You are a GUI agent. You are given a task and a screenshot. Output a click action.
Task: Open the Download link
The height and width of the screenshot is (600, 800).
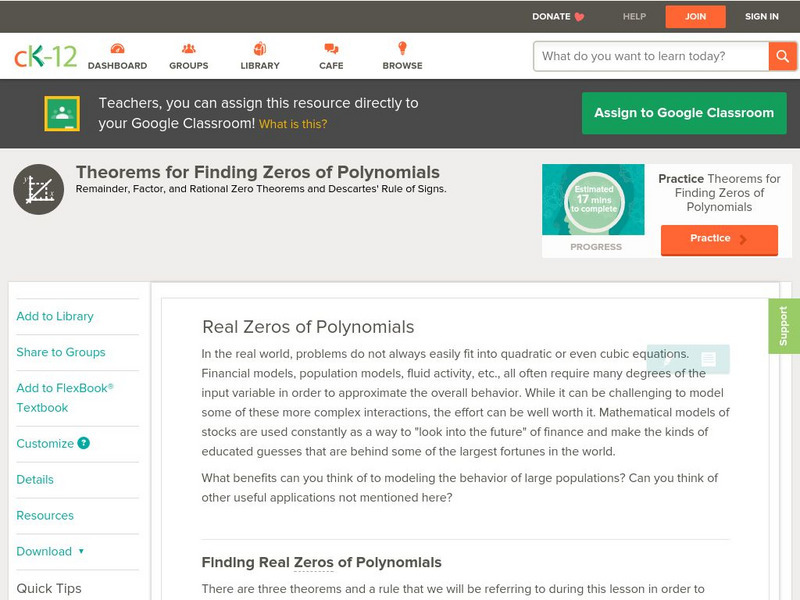tap(44, 551)
